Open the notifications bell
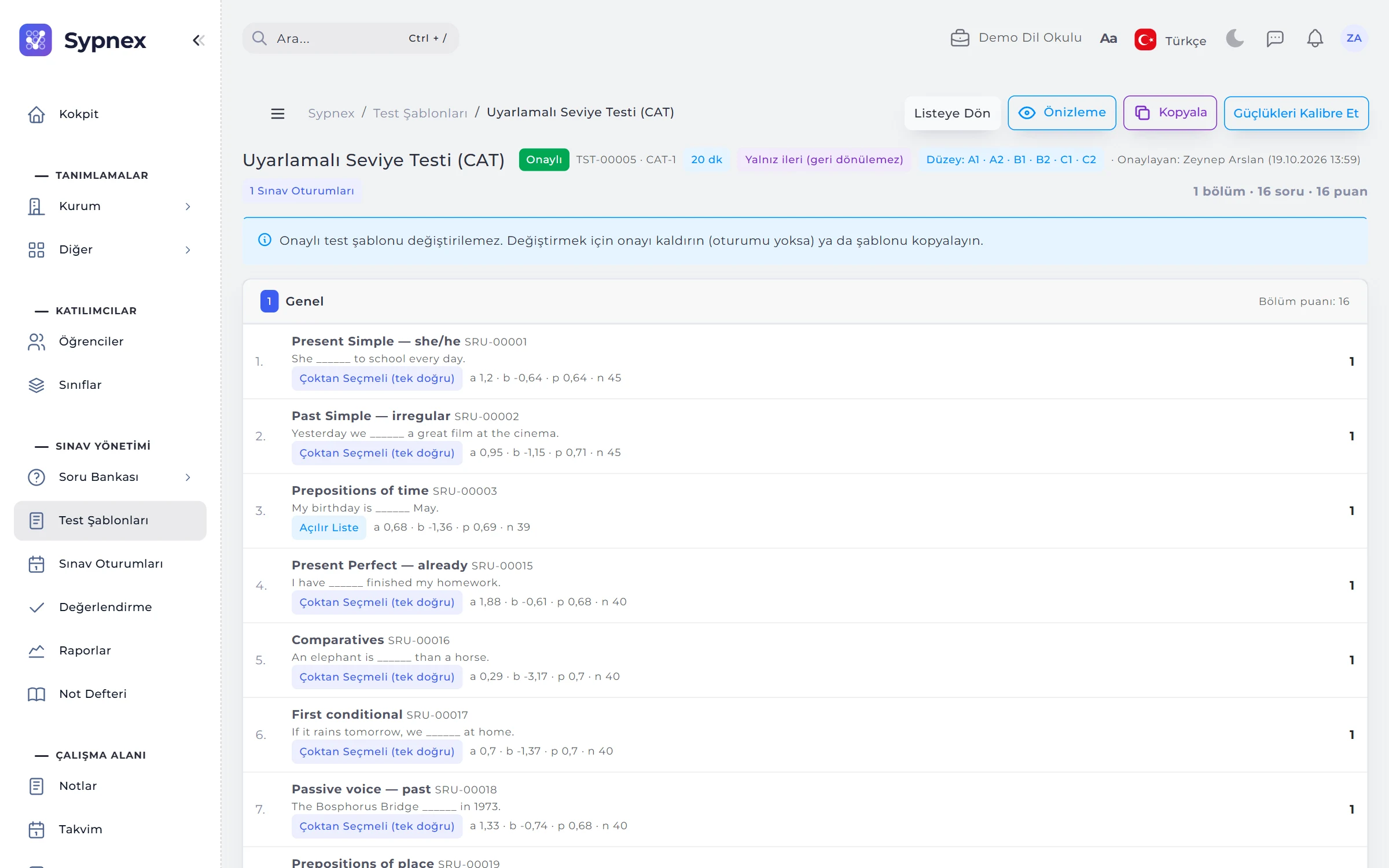Image resolution: width=1389 pixels, height=868 pixels. pos(1314,39)
